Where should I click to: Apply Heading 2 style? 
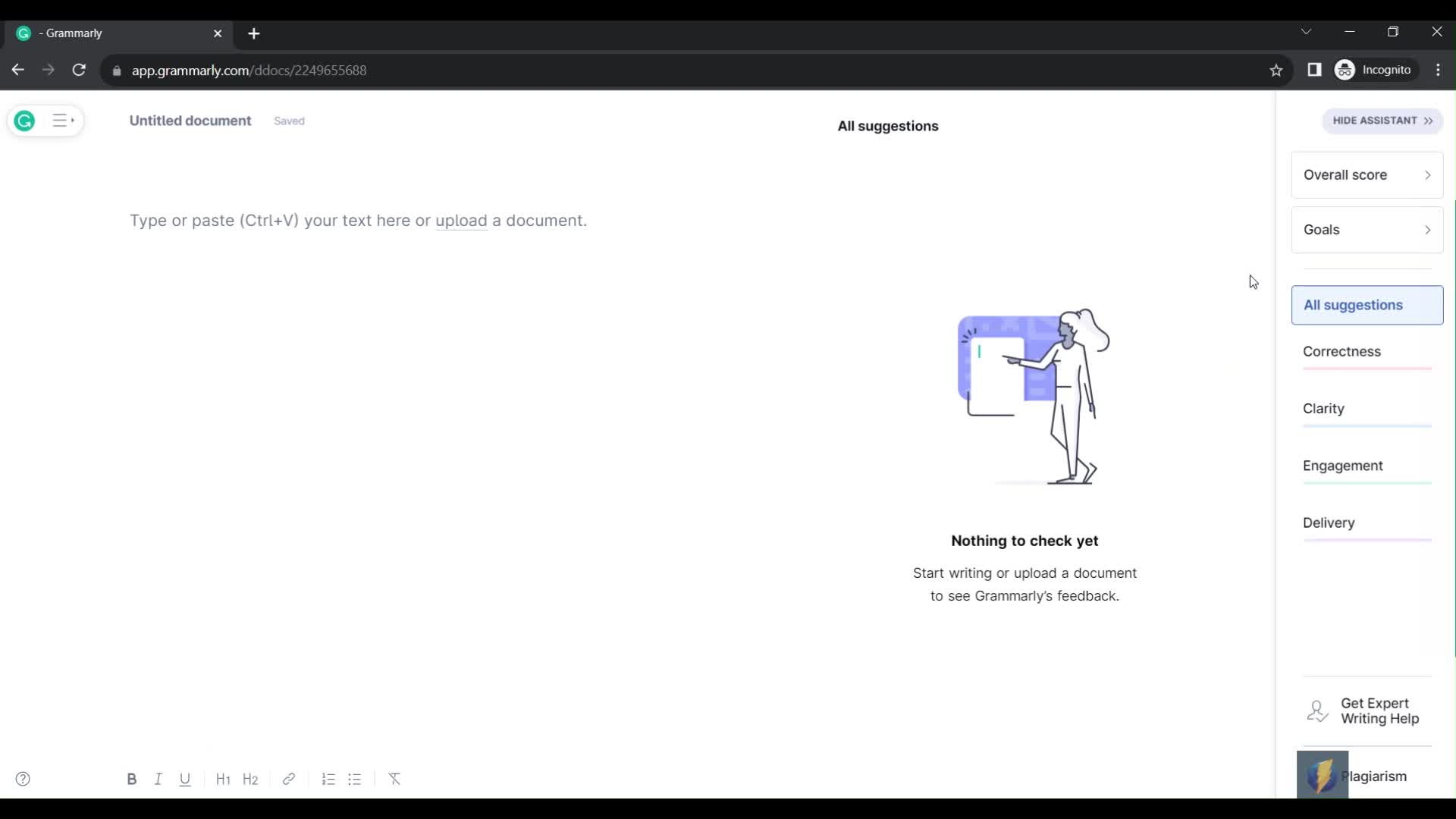[250, 779]
